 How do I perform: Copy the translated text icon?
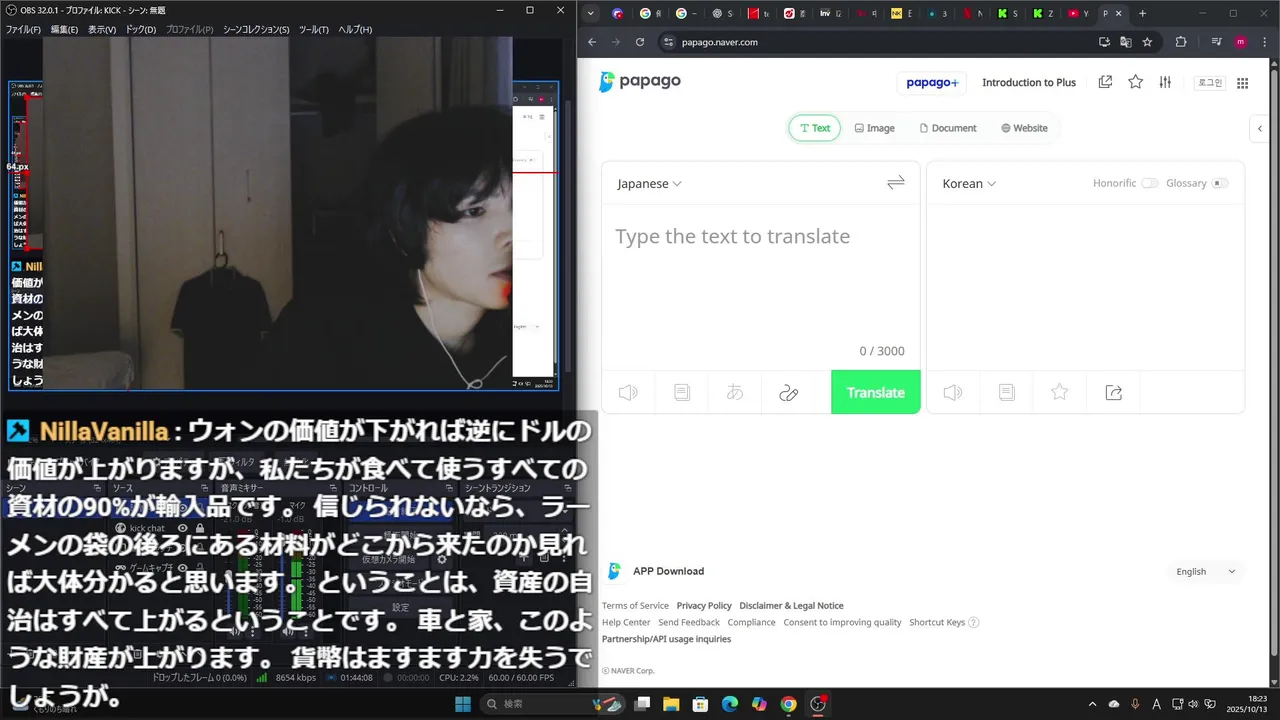tap(1007, 393)
